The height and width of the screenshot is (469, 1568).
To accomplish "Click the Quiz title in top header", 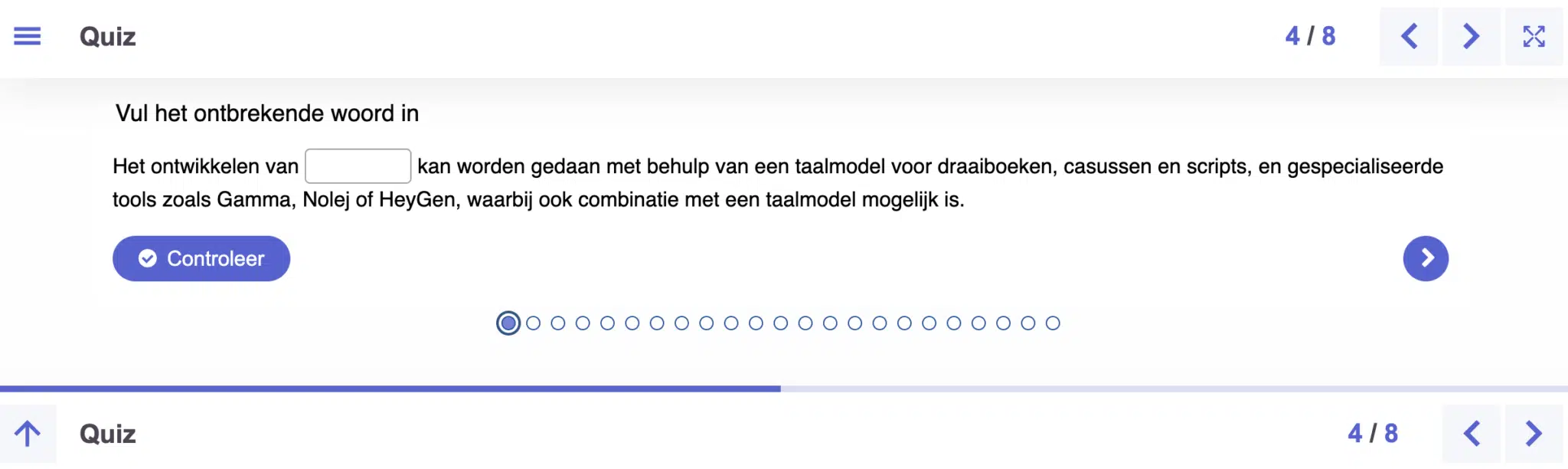I will click(108, 37).
